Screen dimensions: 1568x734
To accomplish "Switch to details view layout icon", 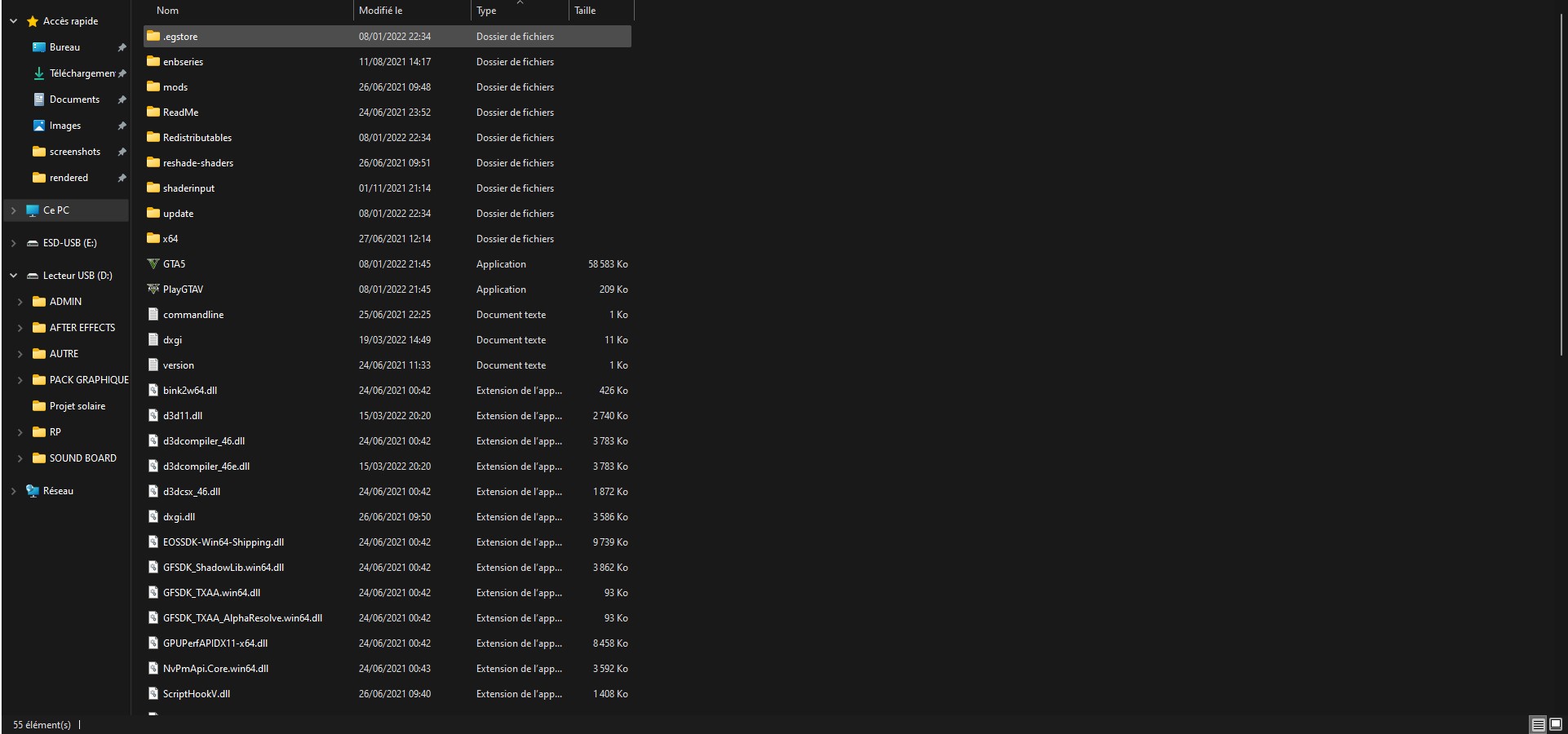I will point(1538,724).
